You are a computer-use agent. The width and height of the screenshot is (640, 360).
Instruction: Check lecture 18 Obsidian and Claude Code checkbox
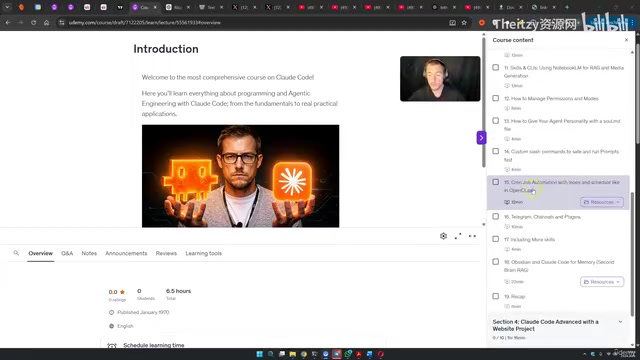click(x=496, y=262)
